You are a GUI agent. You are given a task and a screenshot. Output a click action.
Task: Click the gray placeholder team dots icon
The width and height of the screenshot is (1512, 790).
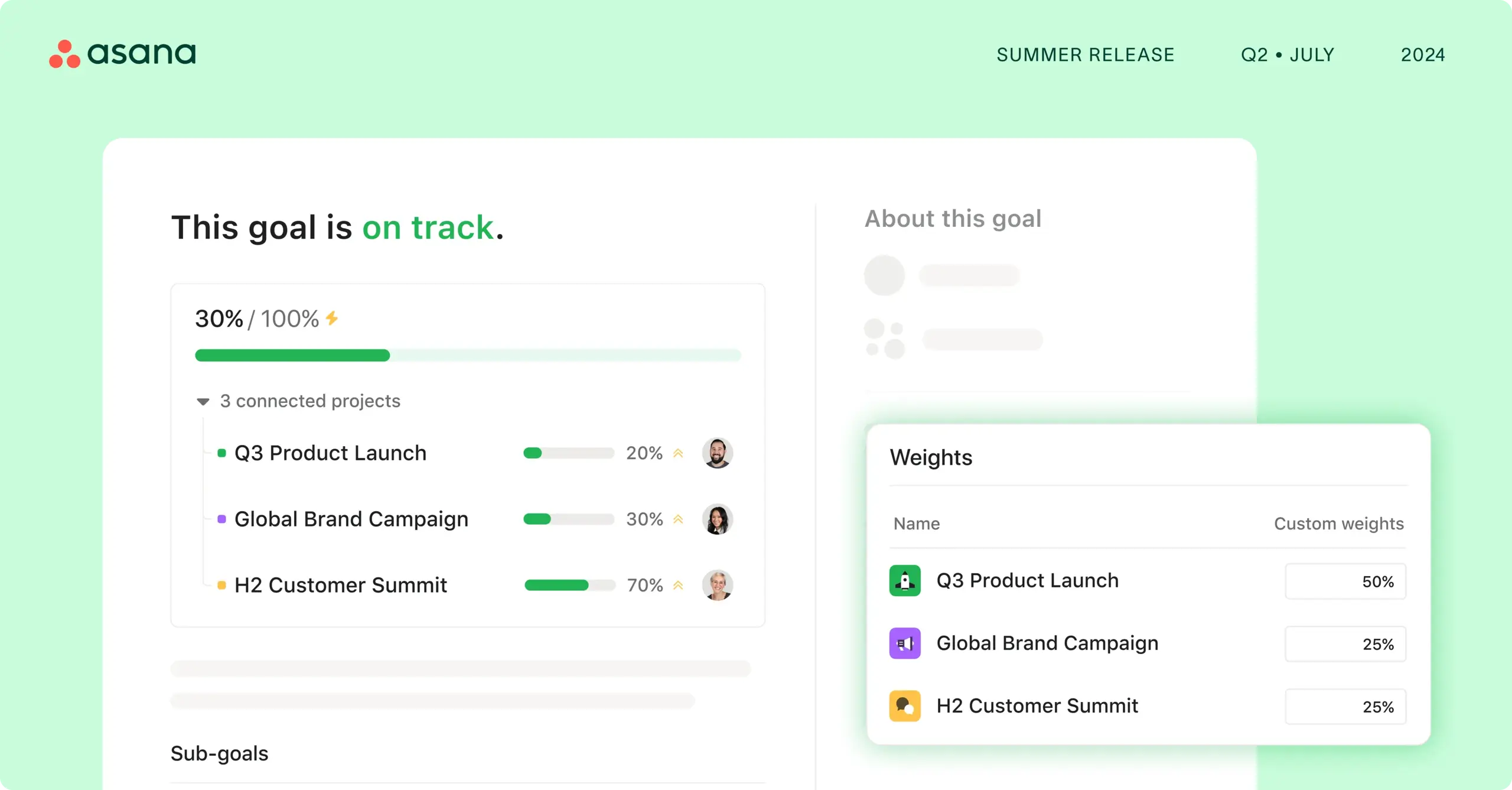885,339
